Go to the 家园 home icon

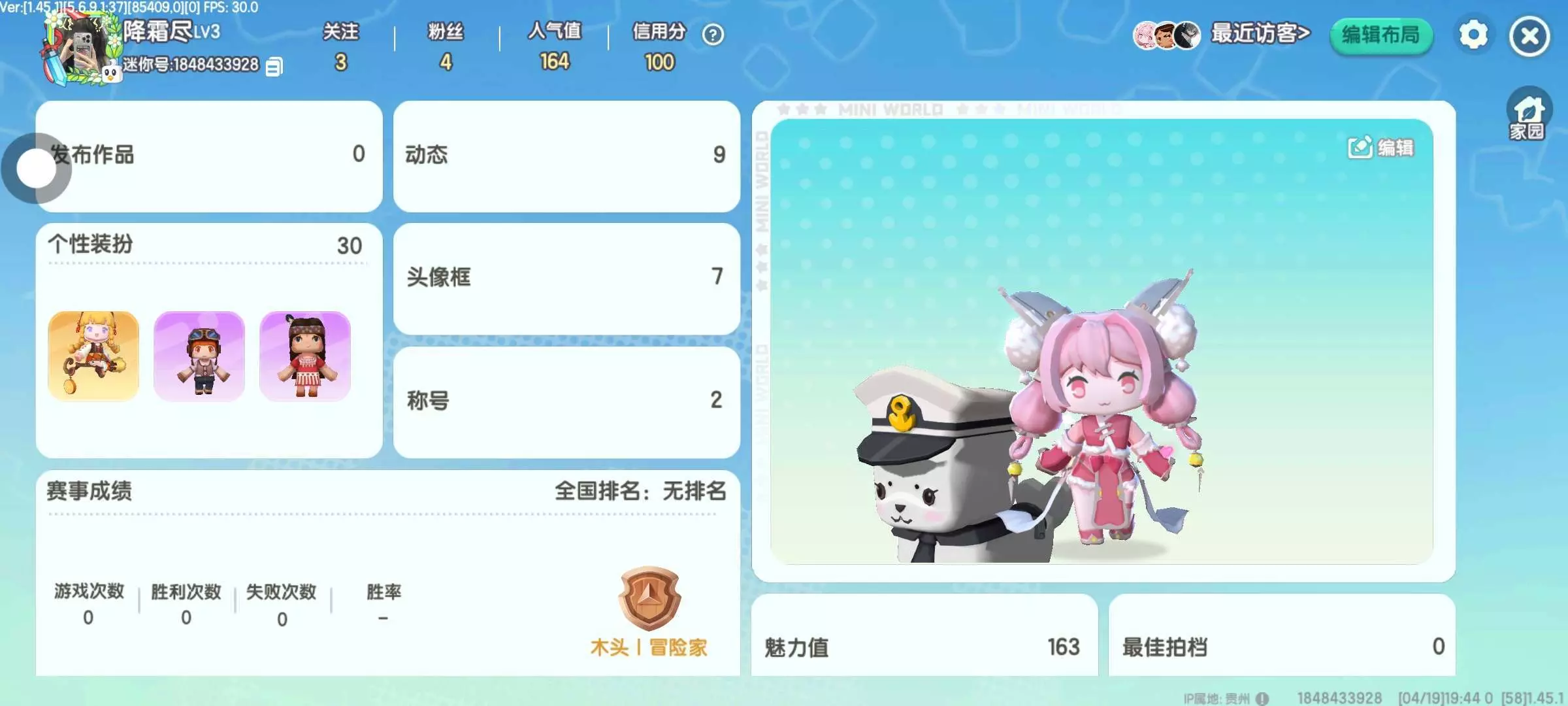[x=1529, y=114]
